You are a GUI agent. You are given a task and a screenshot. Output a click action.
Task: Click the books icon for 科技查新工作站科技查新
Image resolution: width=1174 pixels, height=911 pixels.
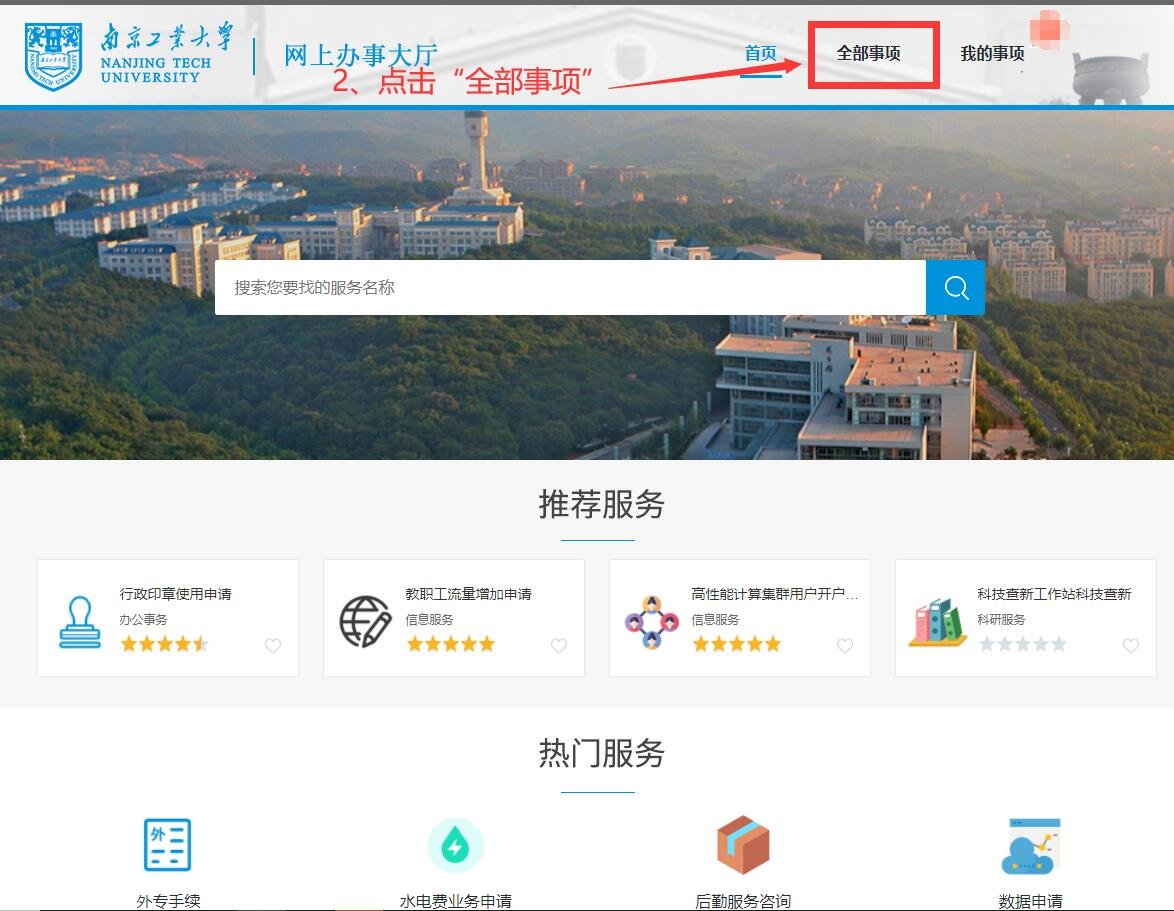pyautogui.click(x=937, y=621)
